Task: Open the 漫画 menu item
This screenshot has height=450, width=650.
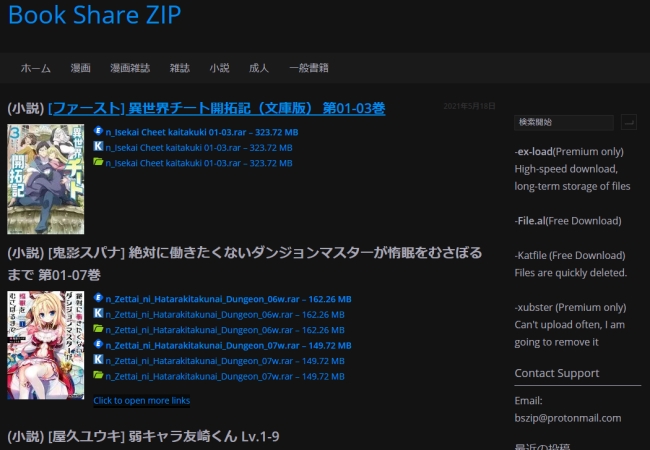Action: 80,68
